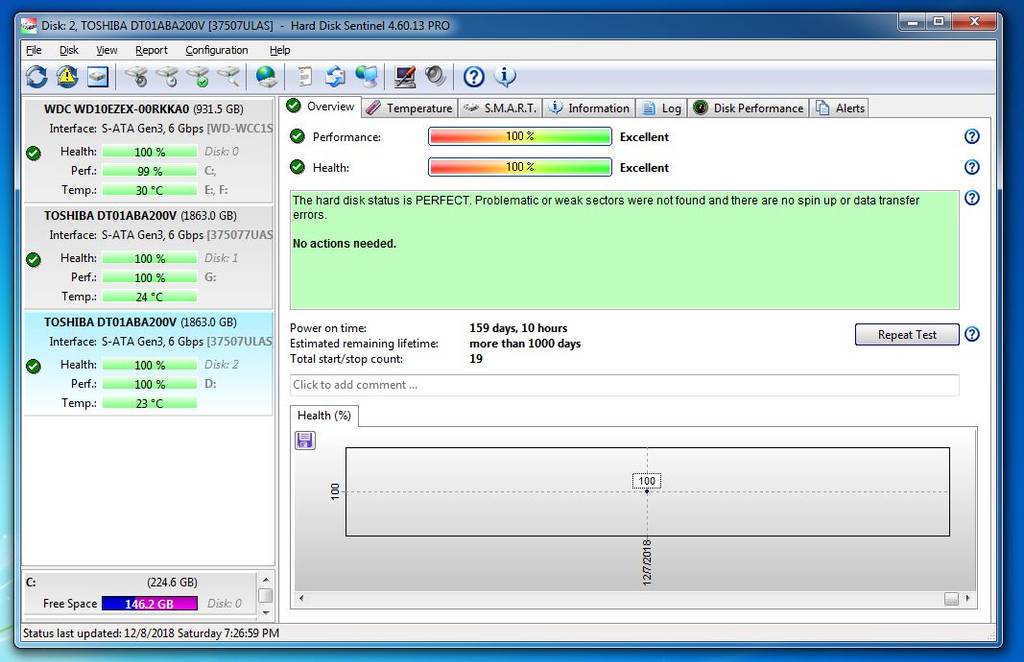Viewport: 1024px width, 662px height.
Task: Click the Health chart scroll right arrow
Action: point(967,598)
